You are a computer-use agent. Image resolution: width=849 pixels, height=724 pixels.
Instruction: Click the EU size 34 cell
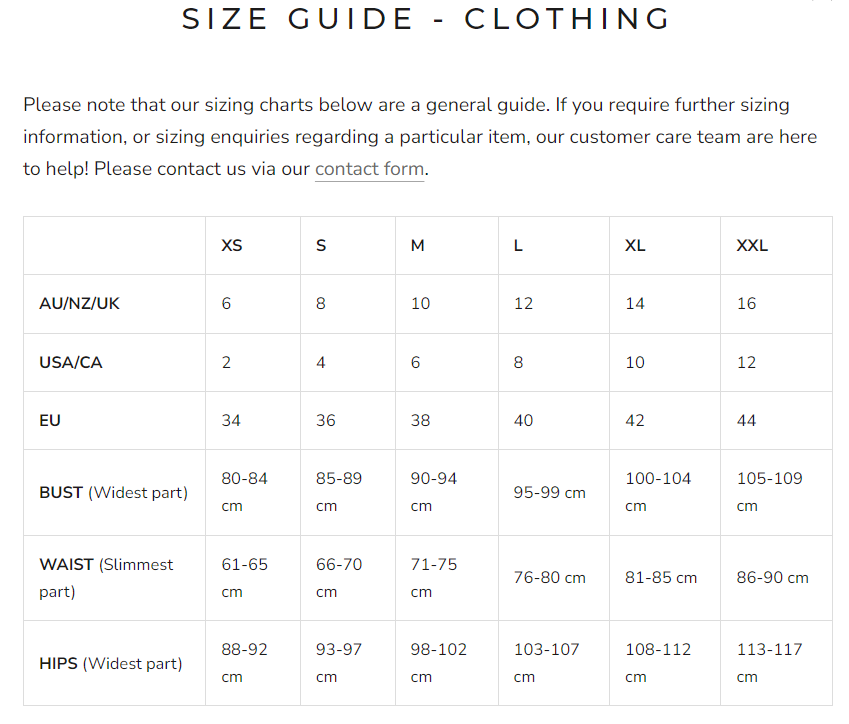[231, 420]
